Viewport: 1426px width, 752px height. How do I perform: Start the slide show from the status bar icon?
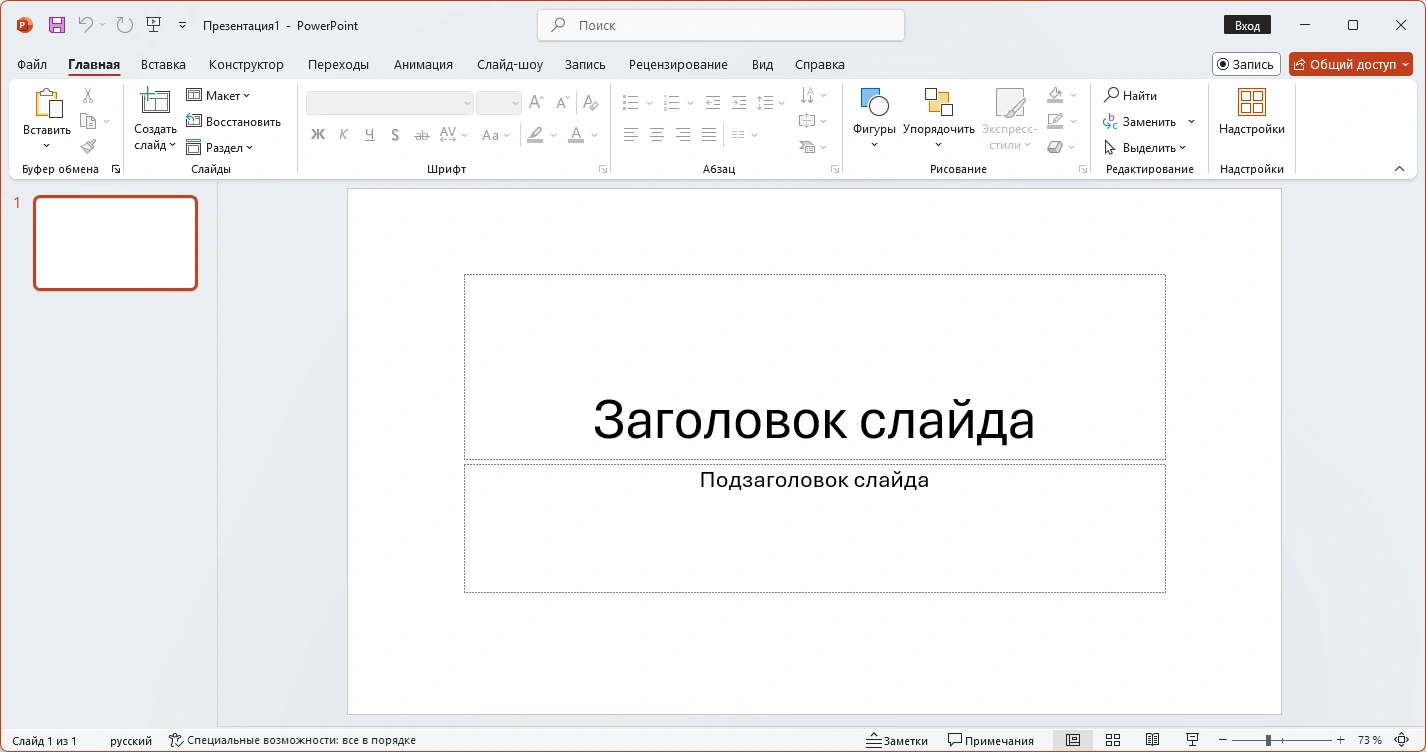tap(1192, 740)
